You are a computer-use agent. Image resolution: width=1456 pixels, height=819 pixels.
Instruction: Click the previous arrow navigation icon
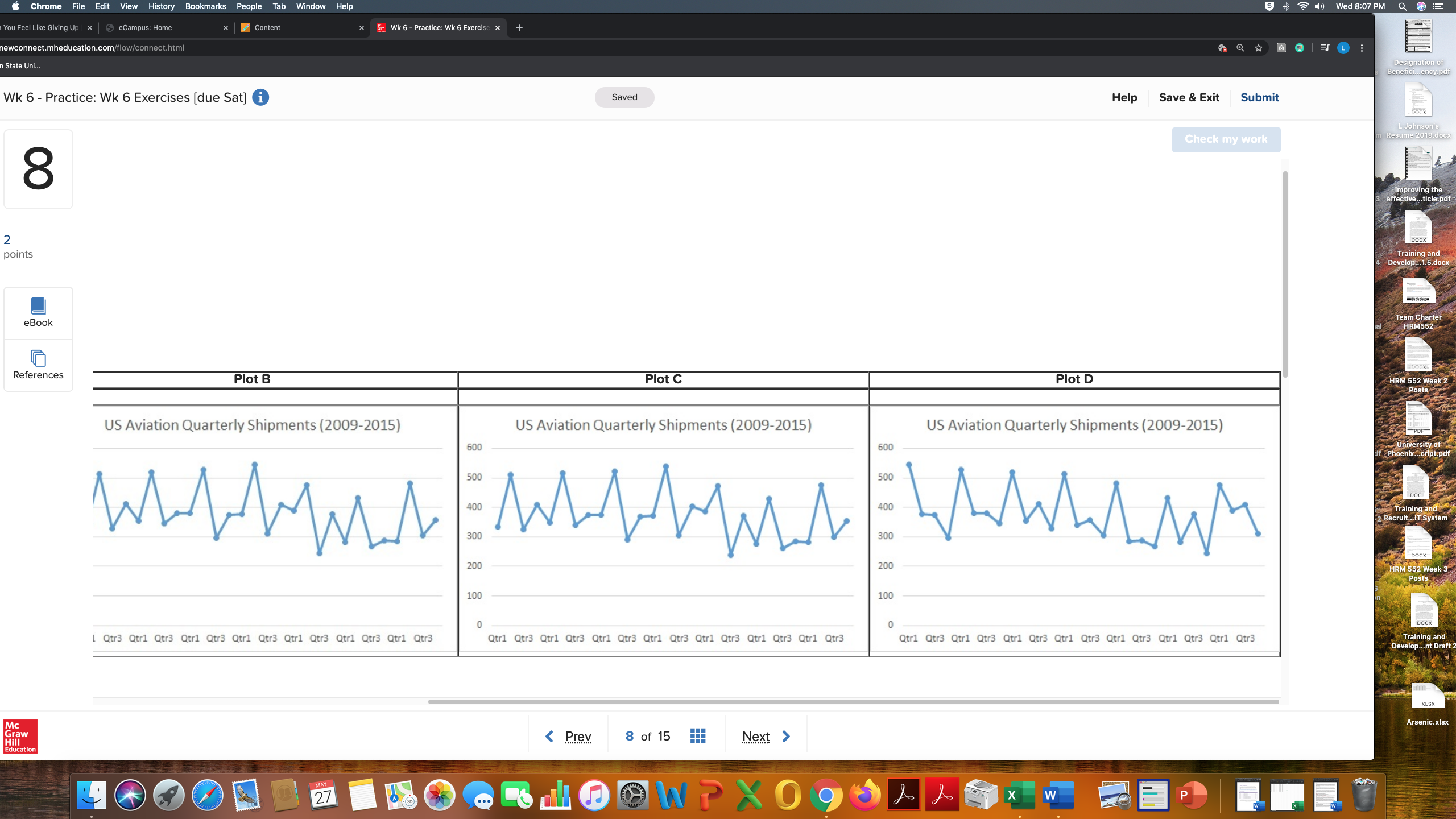[549, 735]
